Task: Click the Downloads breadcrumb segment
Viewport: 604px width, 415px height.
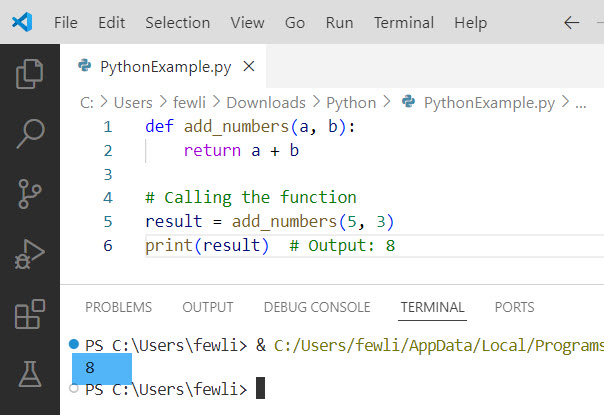Action: 266,102
